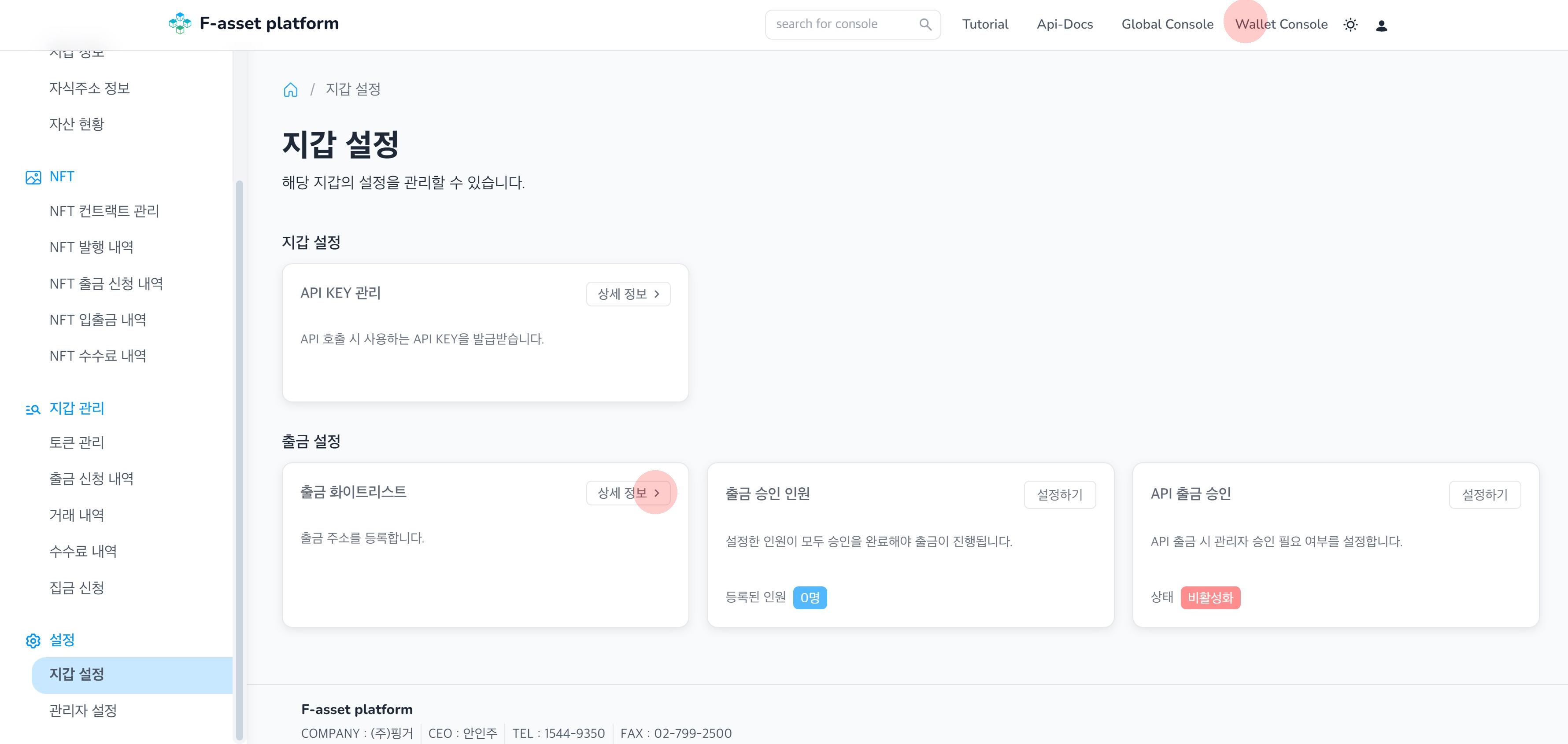Select the 지갑 관리 section header

coord(77,408)
